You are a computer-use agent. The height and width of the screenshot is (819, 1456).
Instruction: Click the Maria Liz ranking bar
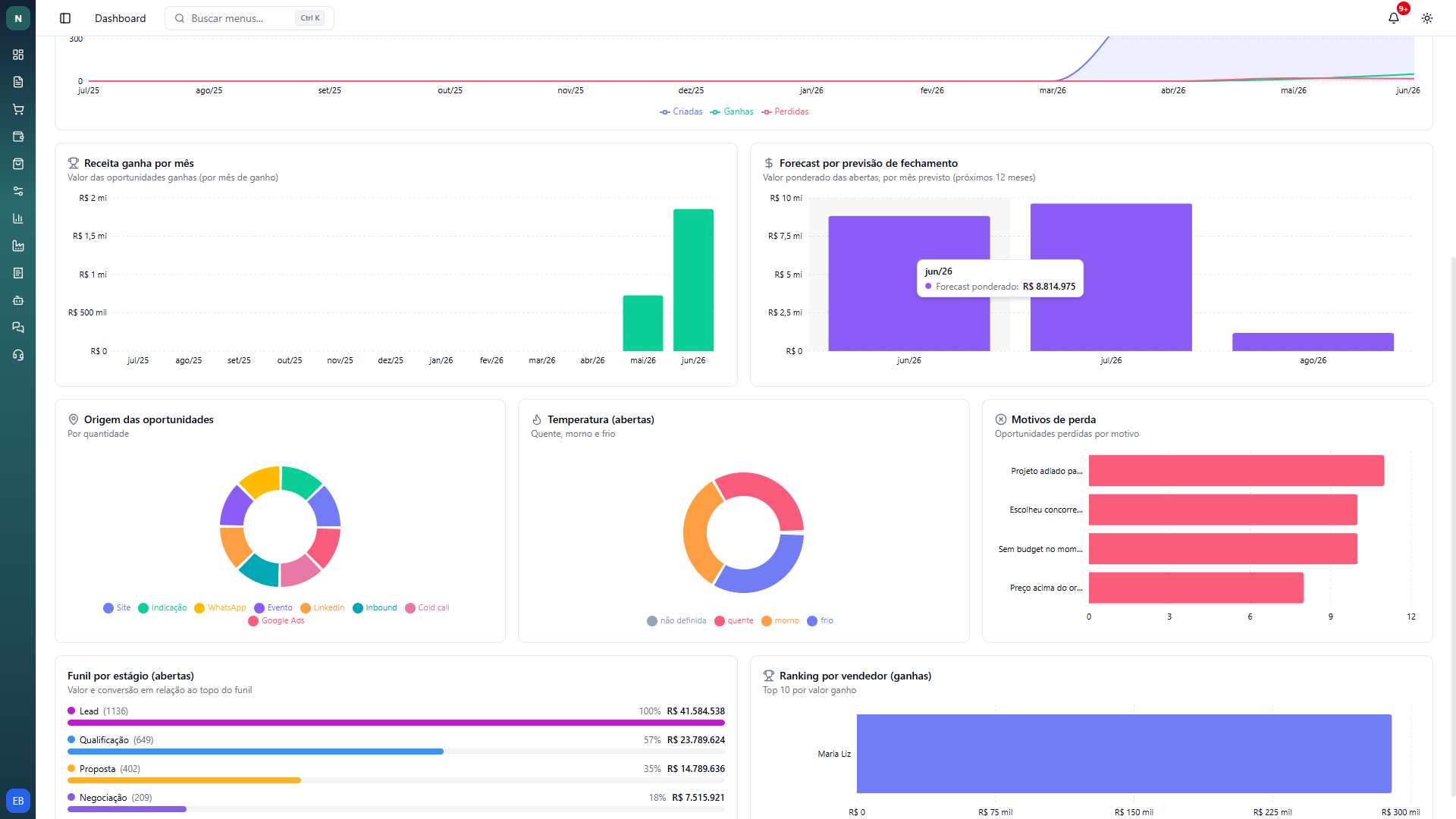[x=1124, y=754]
